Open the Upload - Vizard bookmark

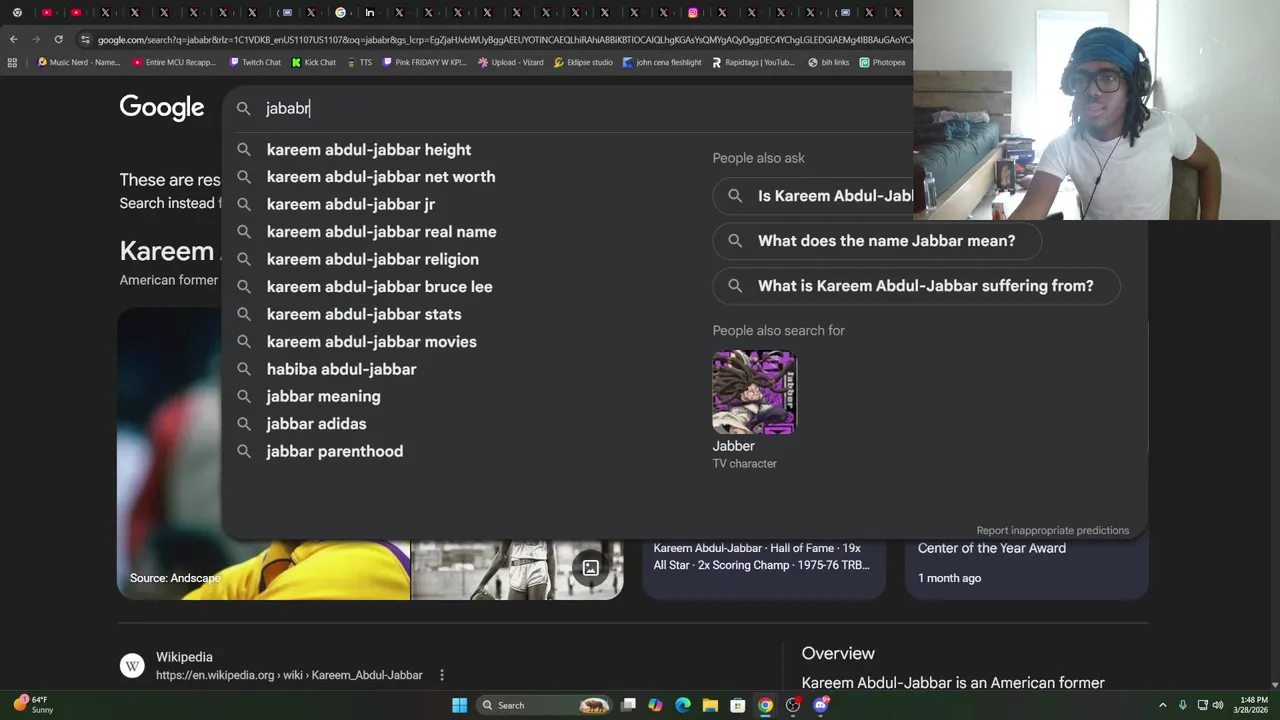tap(511, 62)
